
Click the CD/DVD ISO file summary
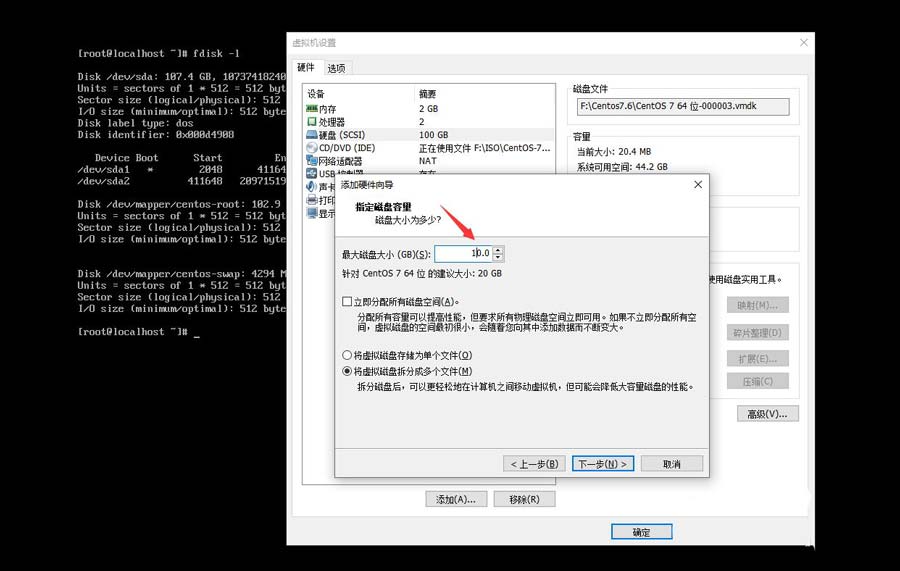click(x=484, y=148)
